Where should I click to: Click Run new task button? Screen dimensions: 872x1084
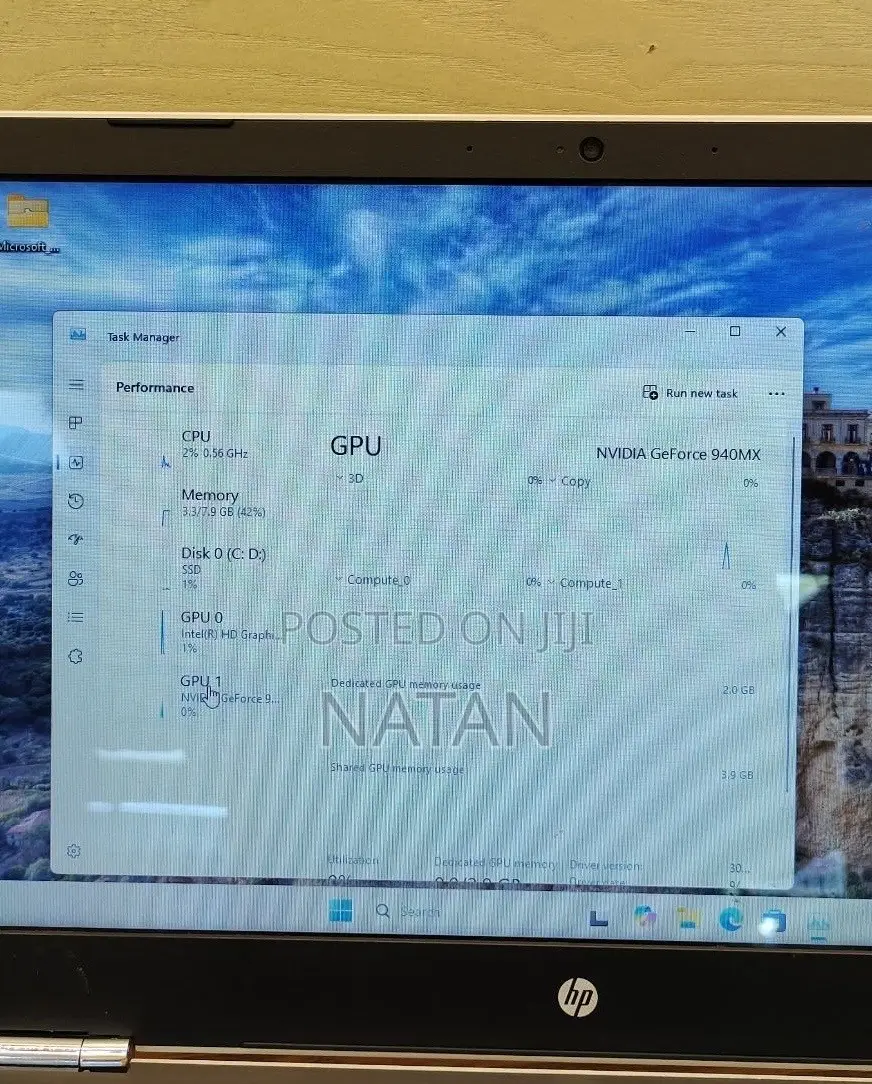pos(690,393)
